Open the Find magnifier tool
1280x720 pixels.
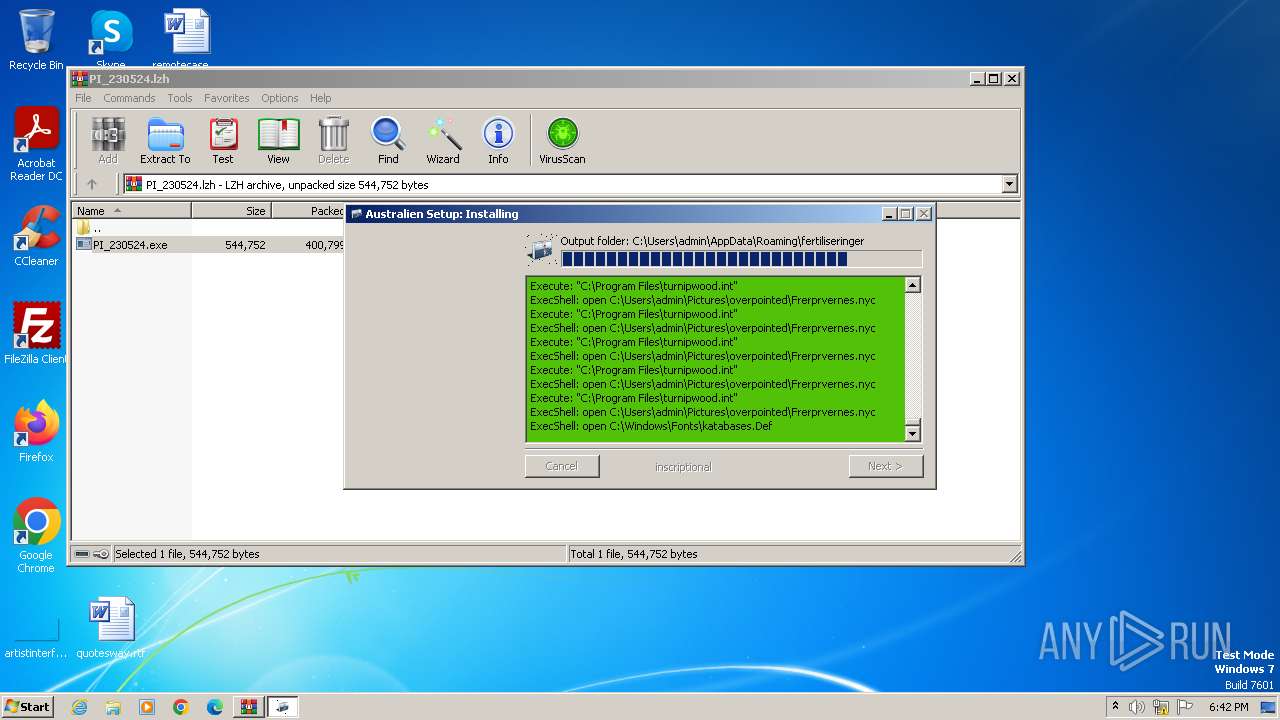click(x=388, y=141)
